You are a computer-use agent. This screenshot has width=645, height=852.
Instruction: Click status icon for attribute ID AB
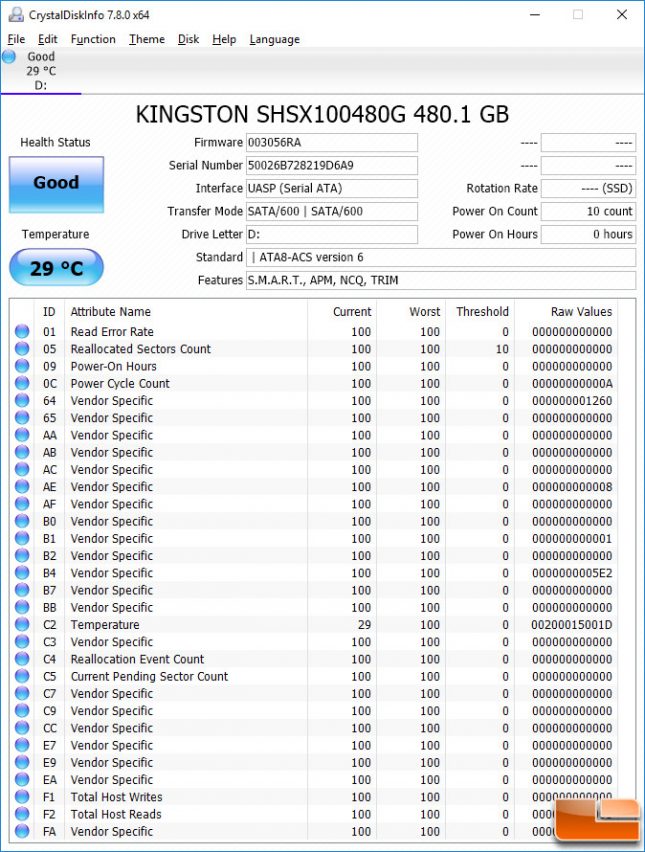[x=22, y=452]
